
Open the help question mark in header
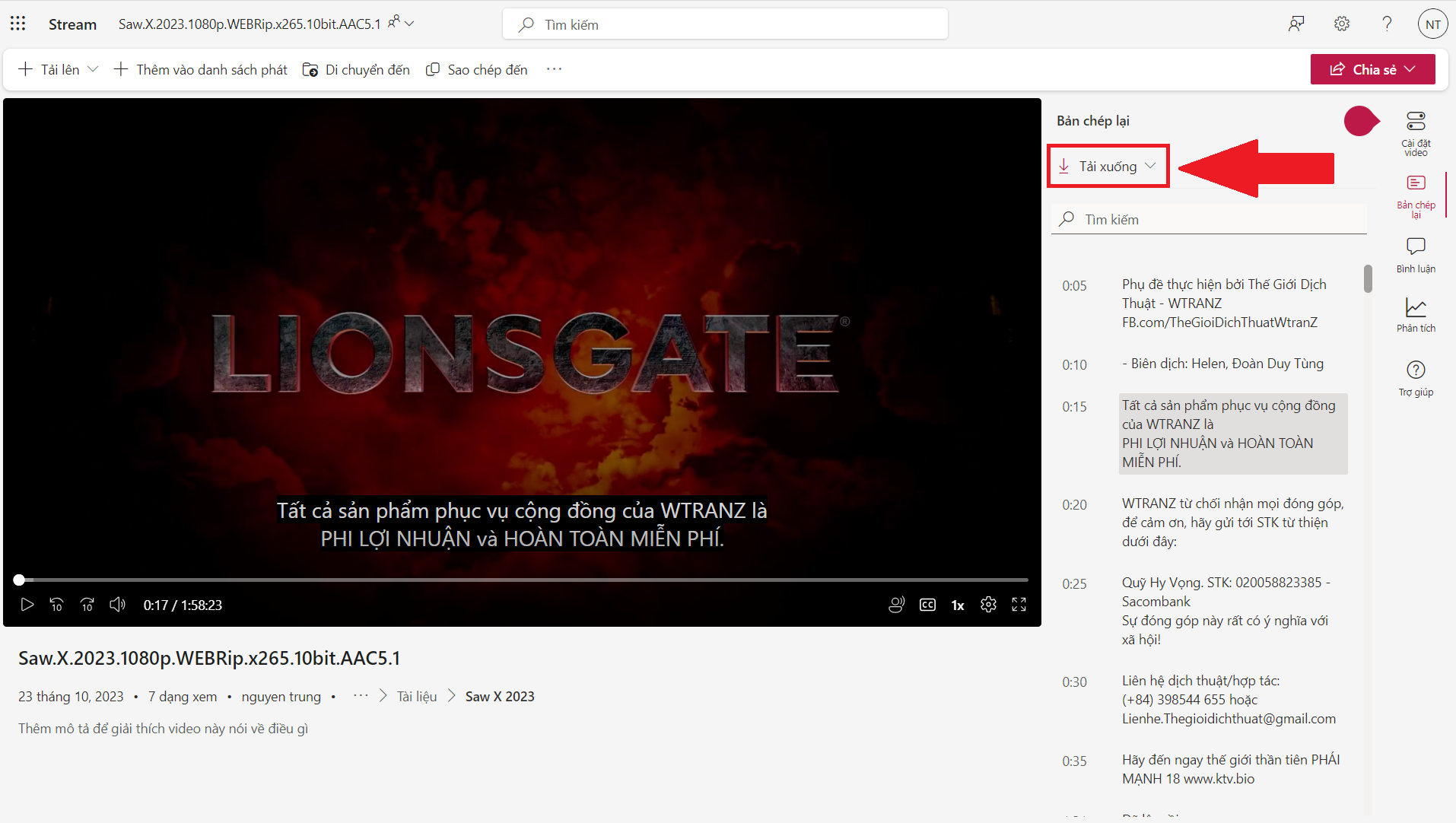pyautogui.click(x=1387, y=24)
